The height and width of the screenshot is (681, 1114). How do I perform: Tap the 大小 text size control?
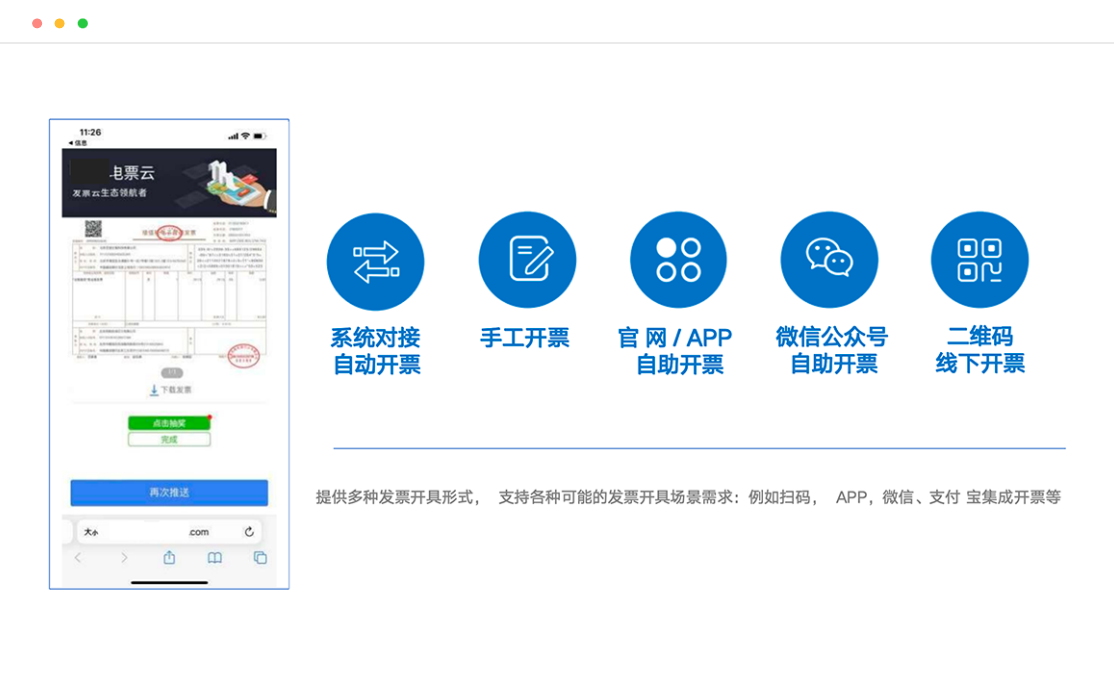[91, 533]
